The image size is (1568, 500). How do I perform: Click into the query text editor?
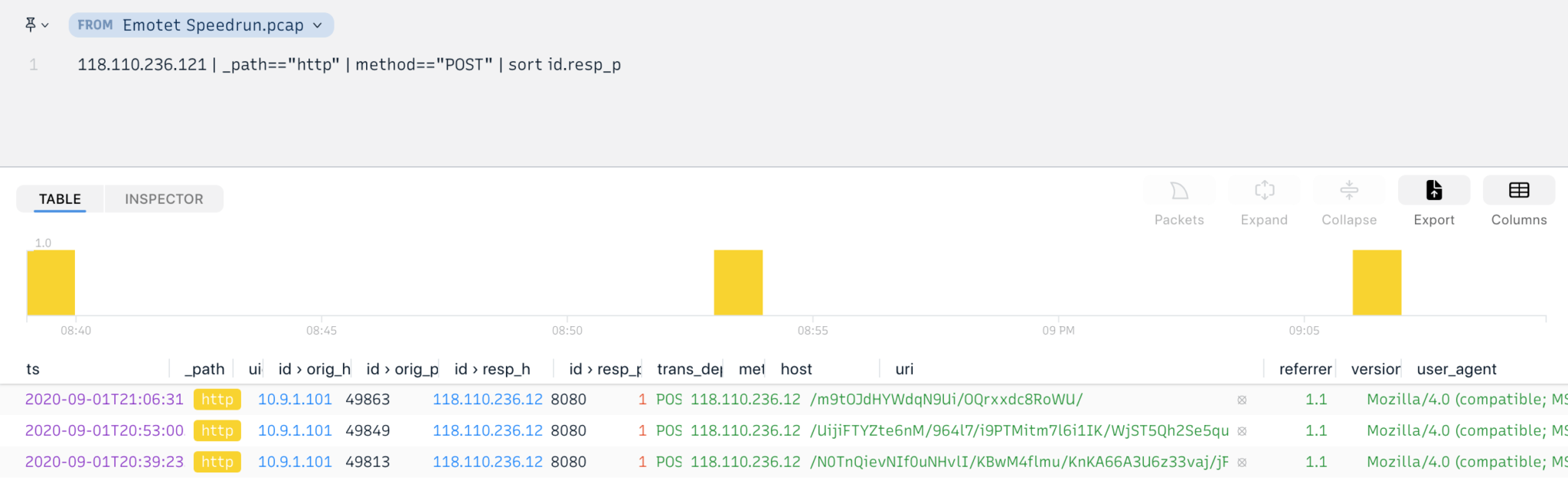point(349,65)
